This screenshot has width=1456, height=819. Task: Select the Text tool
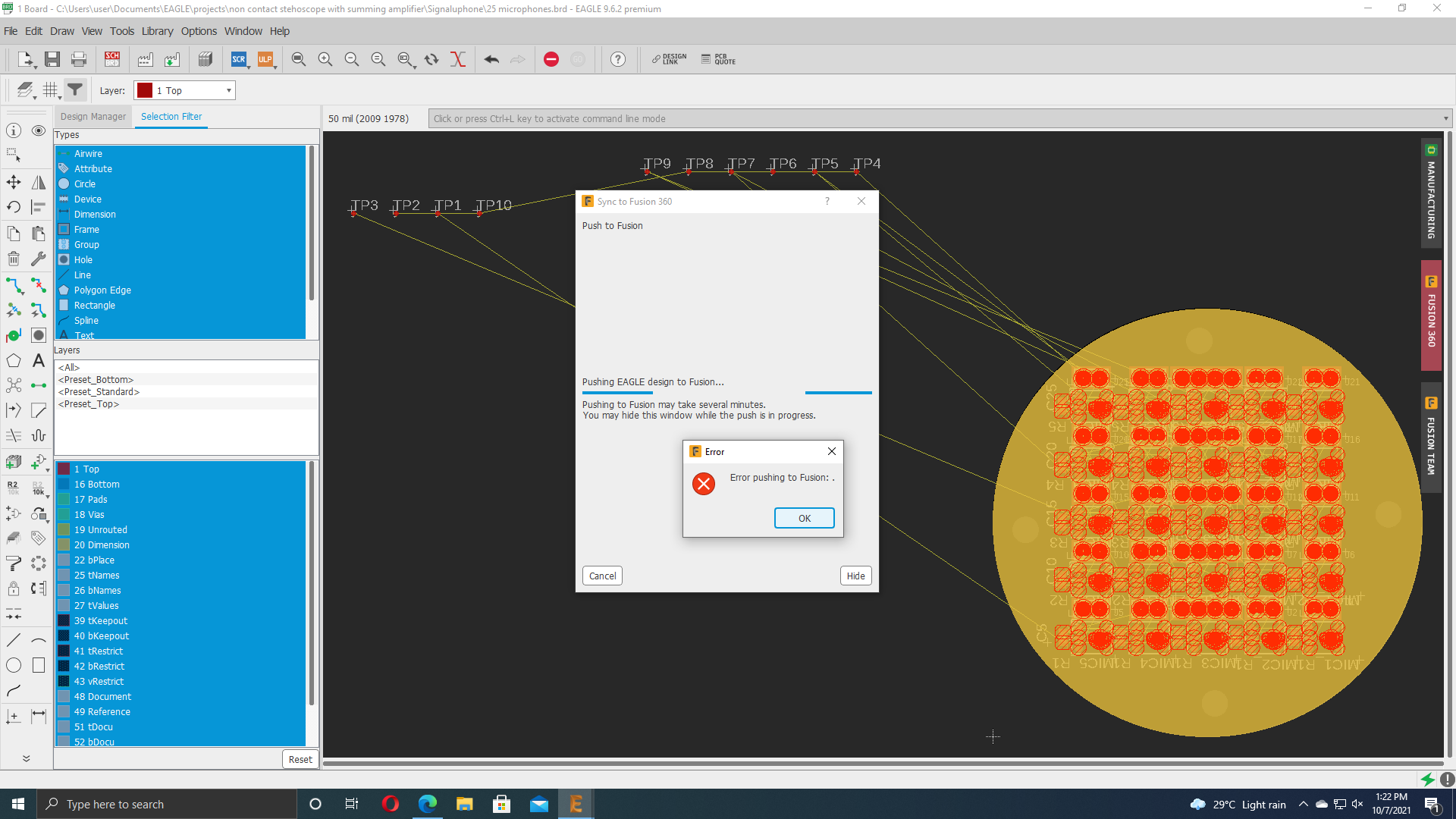pos(37,361)
